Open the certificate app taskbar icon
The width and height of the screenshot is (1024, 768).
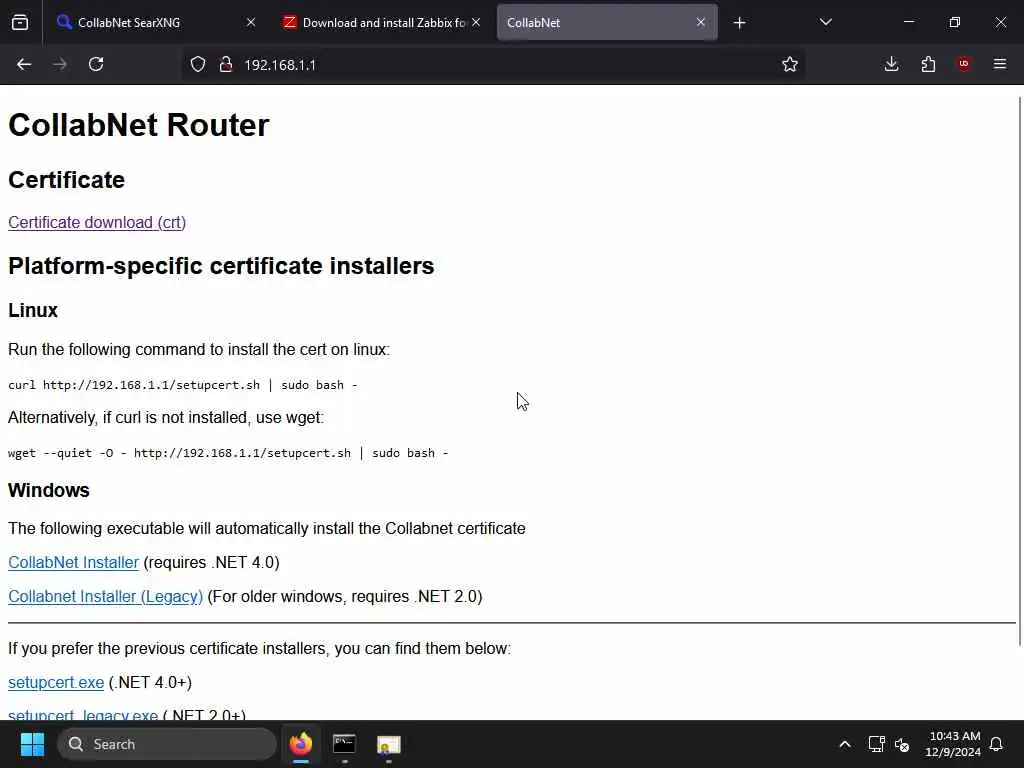(389, 744)
